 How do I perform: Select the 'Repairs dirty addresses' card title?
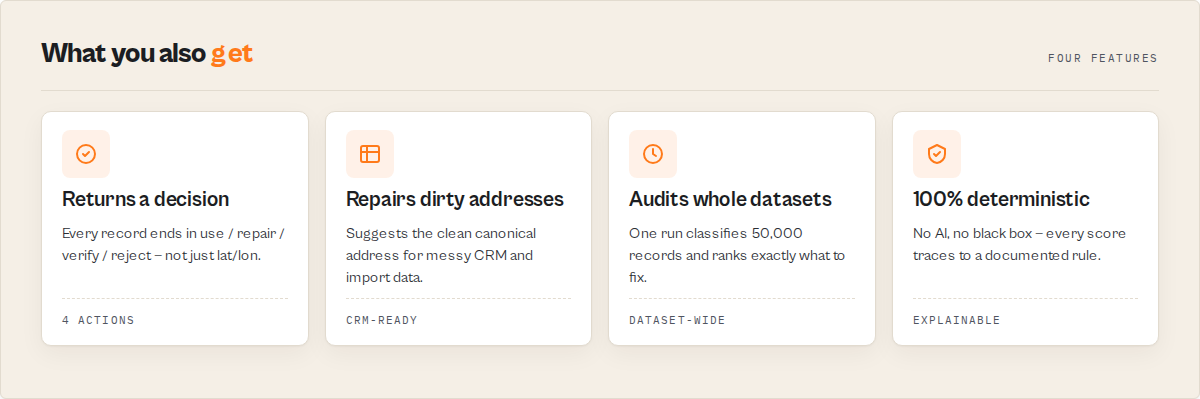coord(455,199)
